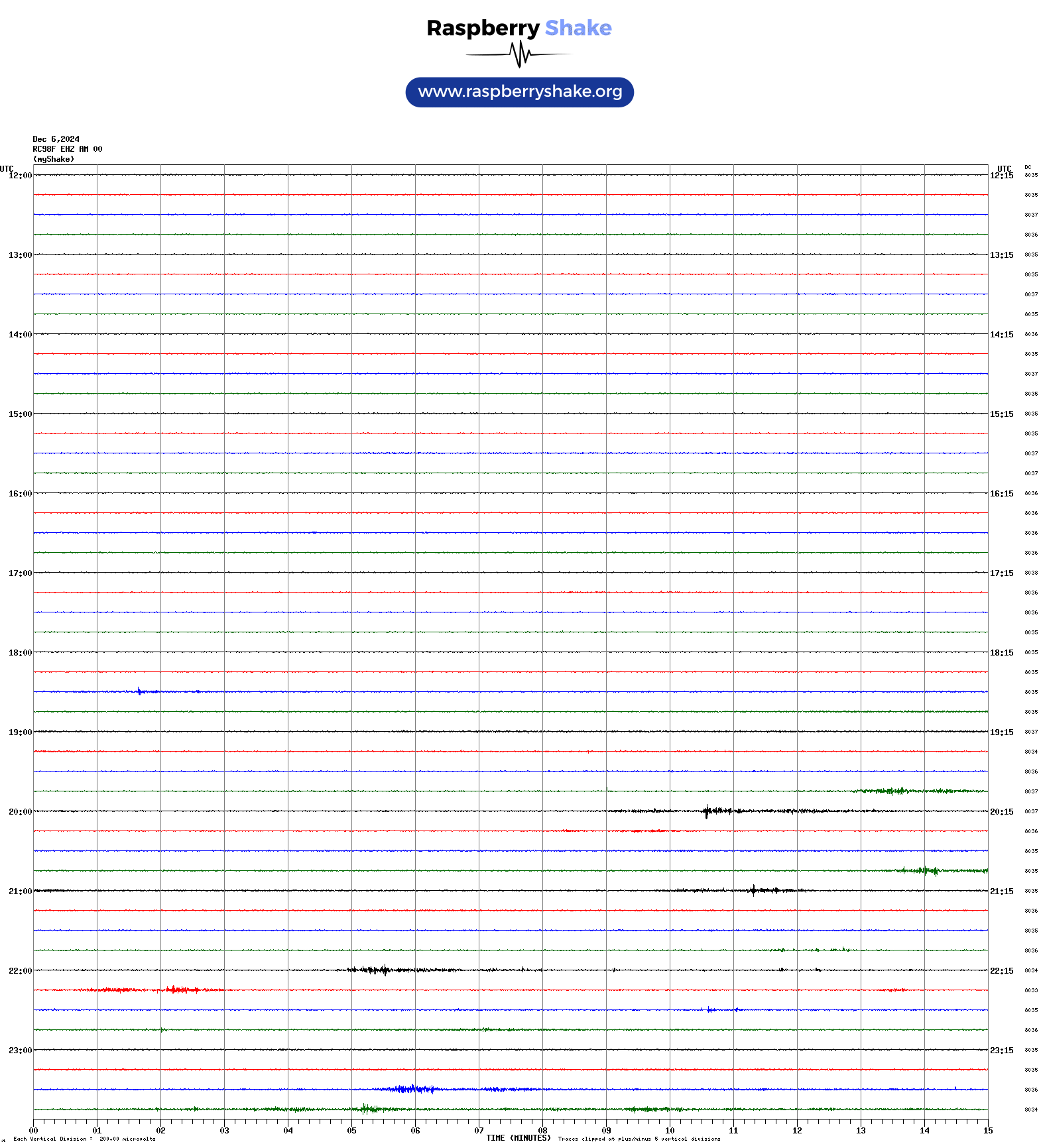Click the Each Vertical Division 200.00 microvolts note
1041x1148 pixels.
pyautogui.click(x=84, y=1139)
